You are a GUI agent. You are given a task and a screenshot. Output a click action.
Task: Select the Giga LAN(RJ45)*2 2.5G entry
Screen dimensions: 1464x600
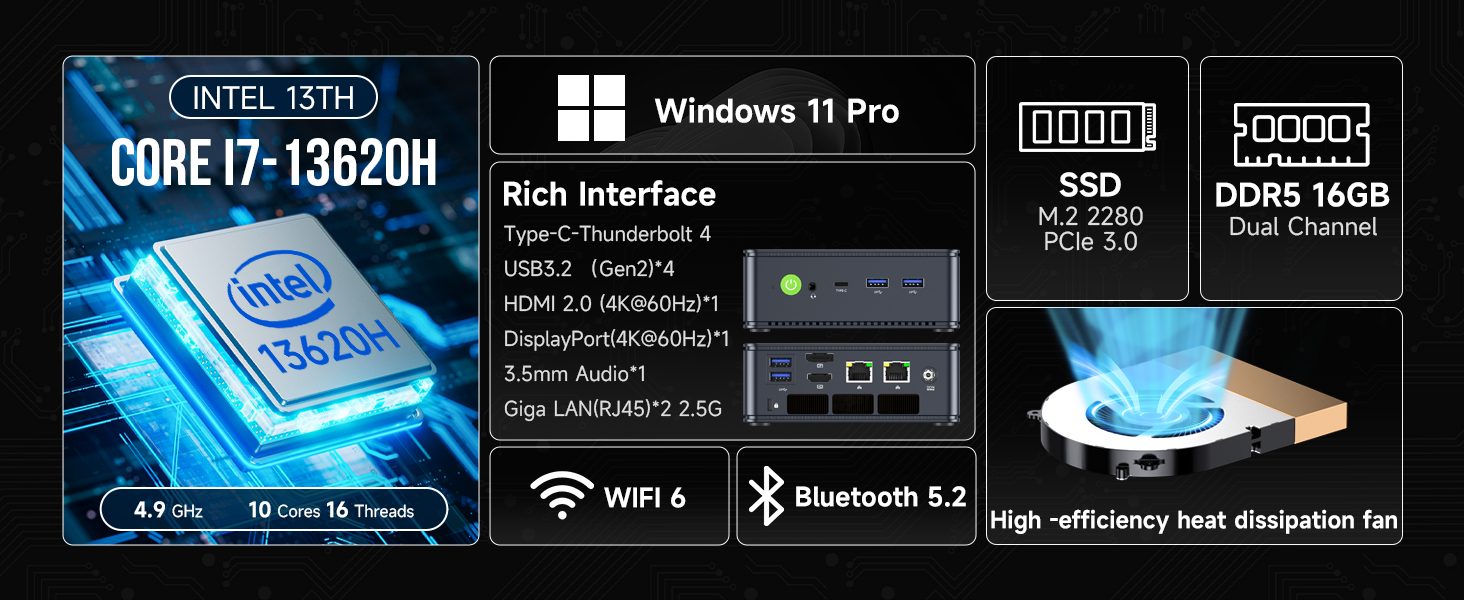[612, 408]
